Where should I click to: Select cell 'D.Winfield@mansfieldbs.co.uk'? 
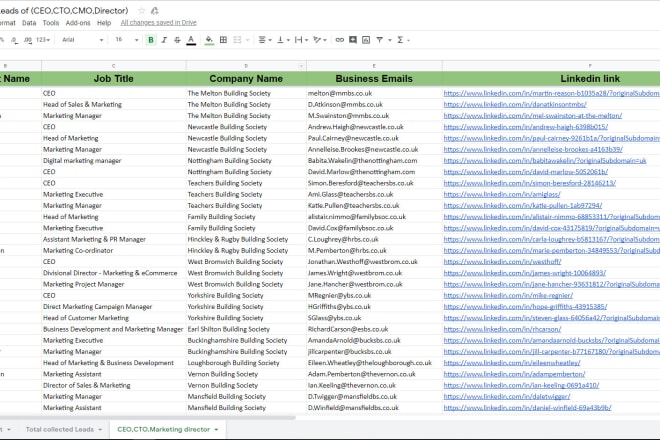[x=374, y=408]
